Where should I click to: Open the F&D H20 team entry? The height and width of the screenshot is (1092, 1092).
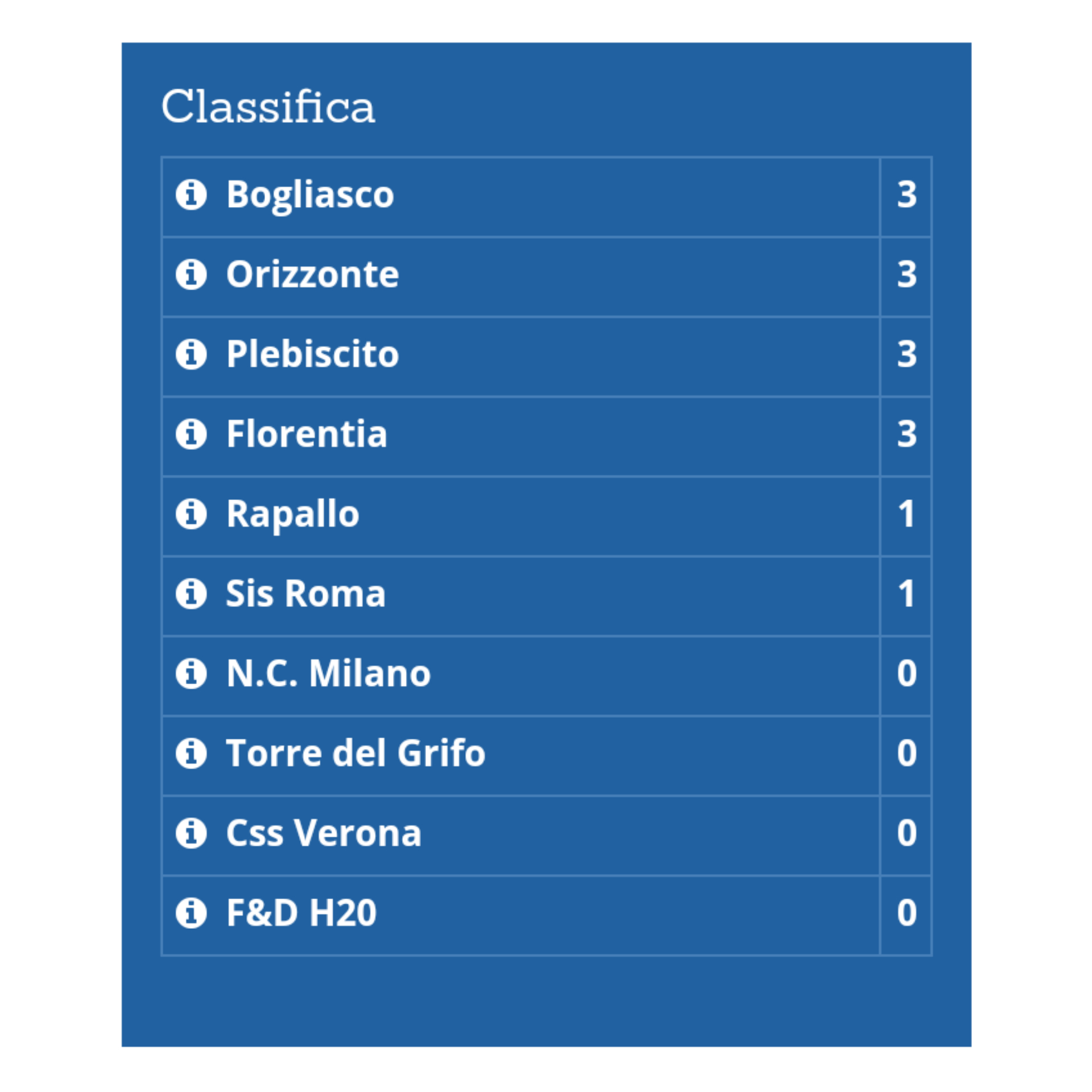(x=301, y=912)
